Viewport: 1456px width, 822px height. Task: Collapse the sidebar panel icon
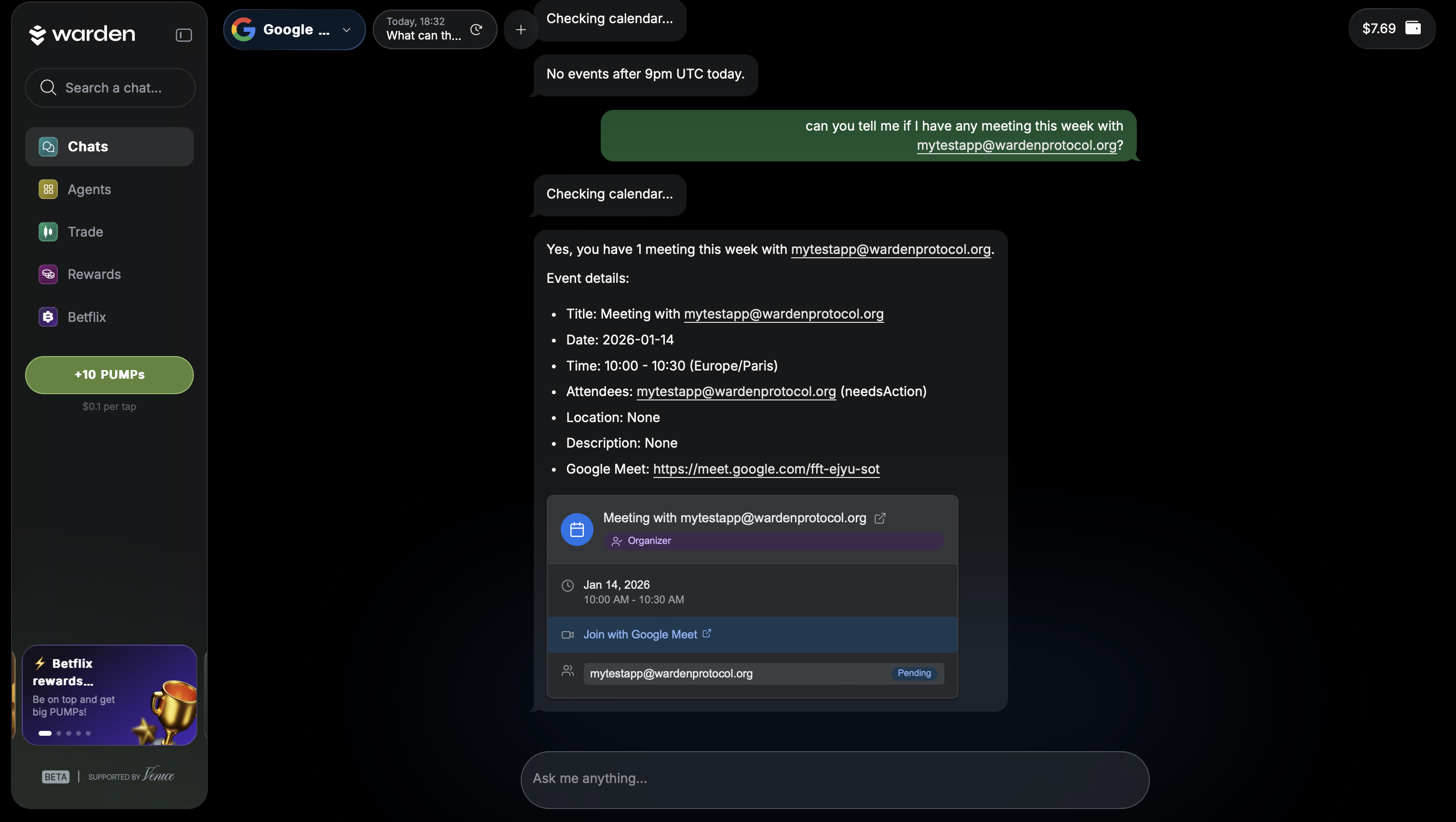pyautogui.click(x=184, y=35)
